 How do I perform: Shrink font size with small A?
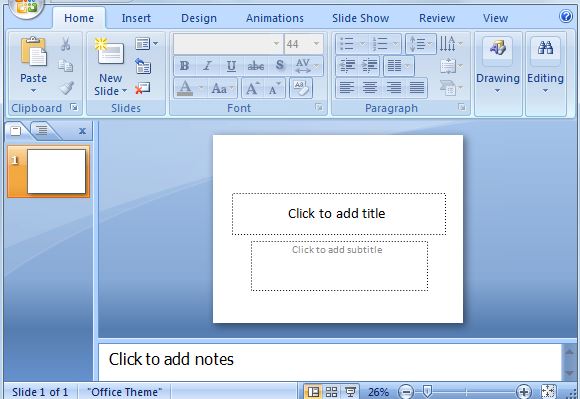(274, 88)
